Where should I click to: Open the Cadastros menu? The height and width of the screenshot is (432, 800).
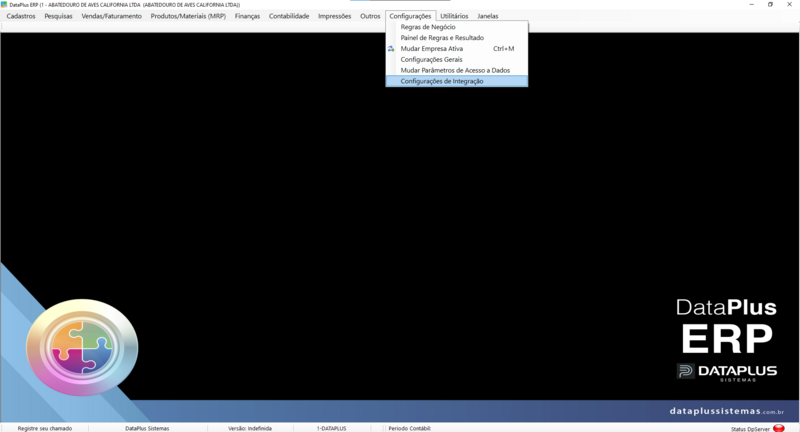tap(21, 16)
